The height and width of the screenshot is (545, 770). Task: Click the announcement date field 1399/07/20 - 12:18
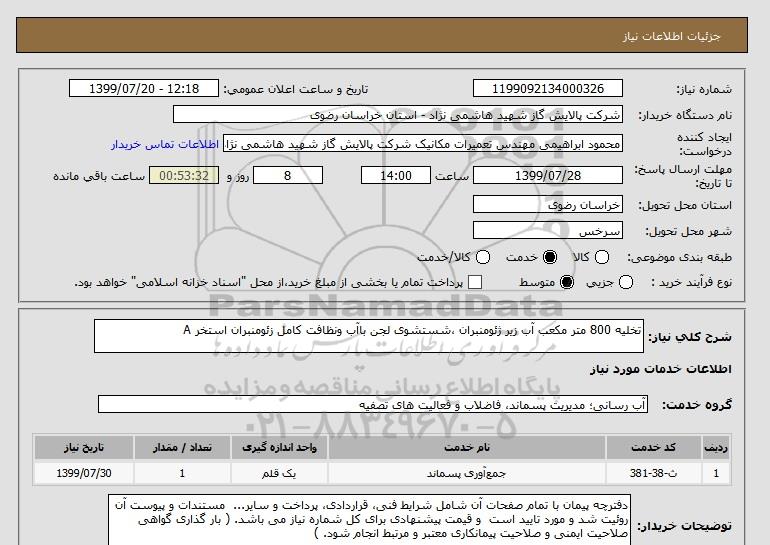pos(144,88)
